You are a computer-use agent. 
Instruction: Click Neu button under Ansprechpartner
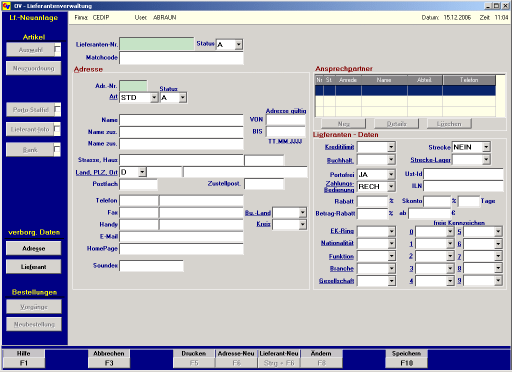(343, 124)
